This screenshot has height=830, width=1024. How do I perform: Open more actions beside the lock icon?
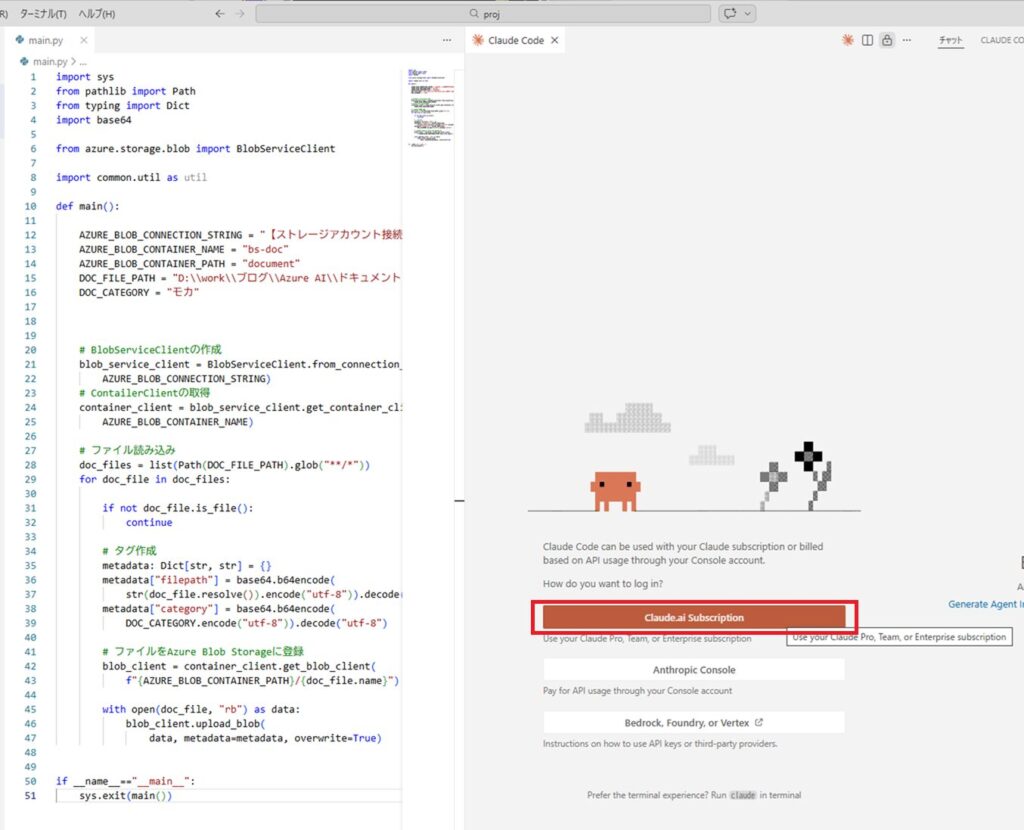(907, 40)
